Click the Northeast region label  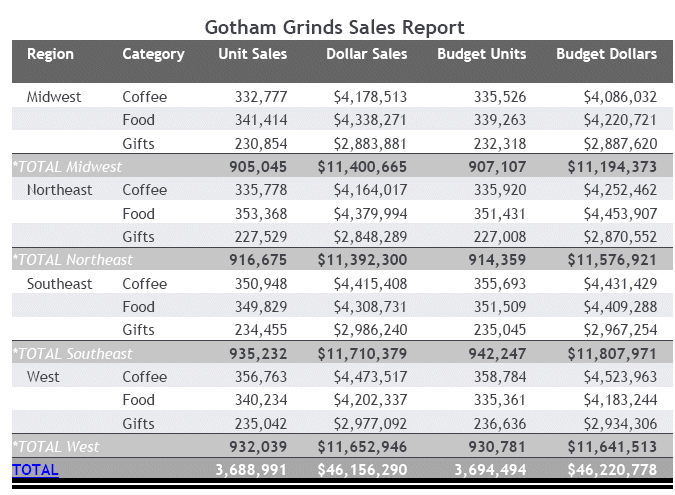pyautogui.click(x=59, y=190)
